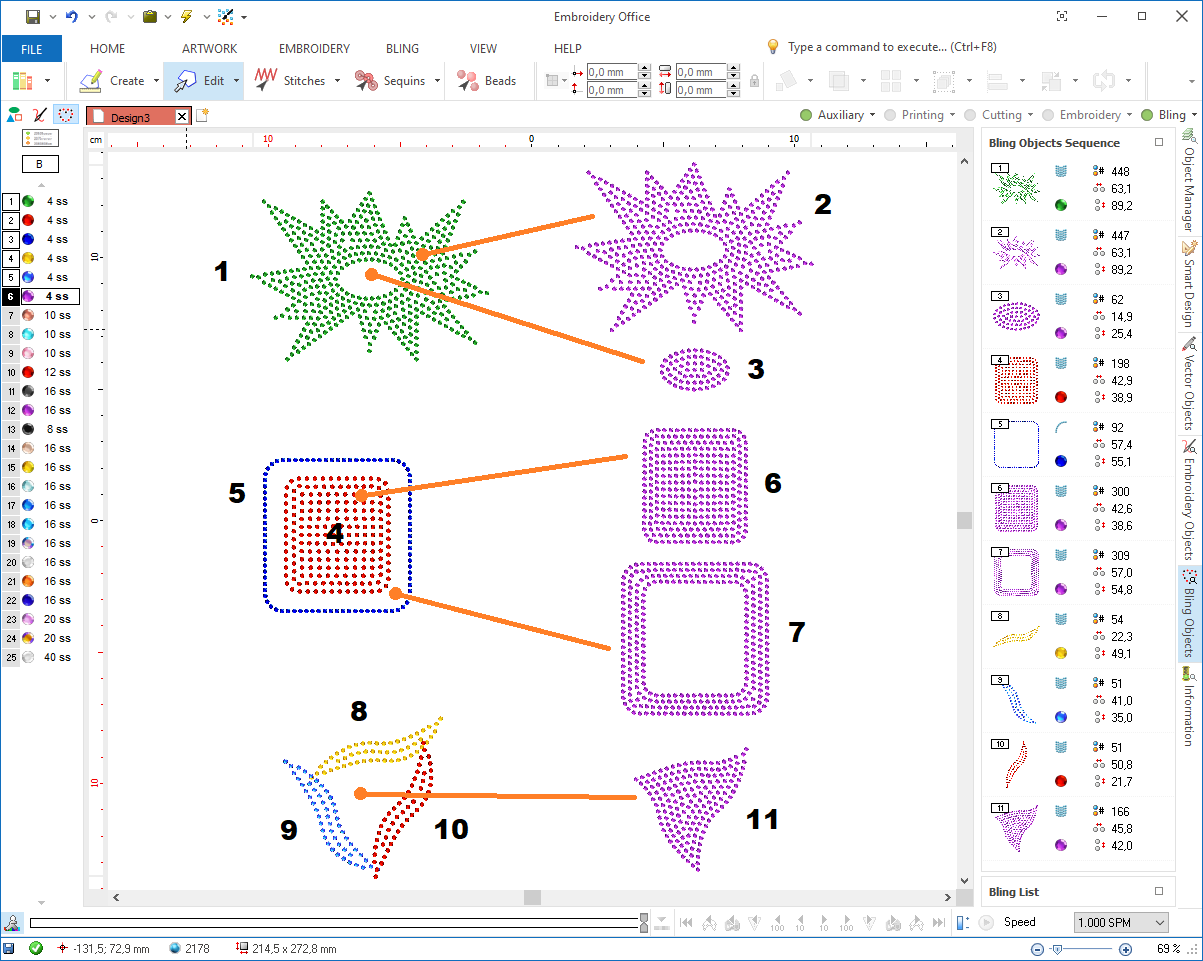Click the save icon in title bar

pyautogui.click(x=33, y=16)
